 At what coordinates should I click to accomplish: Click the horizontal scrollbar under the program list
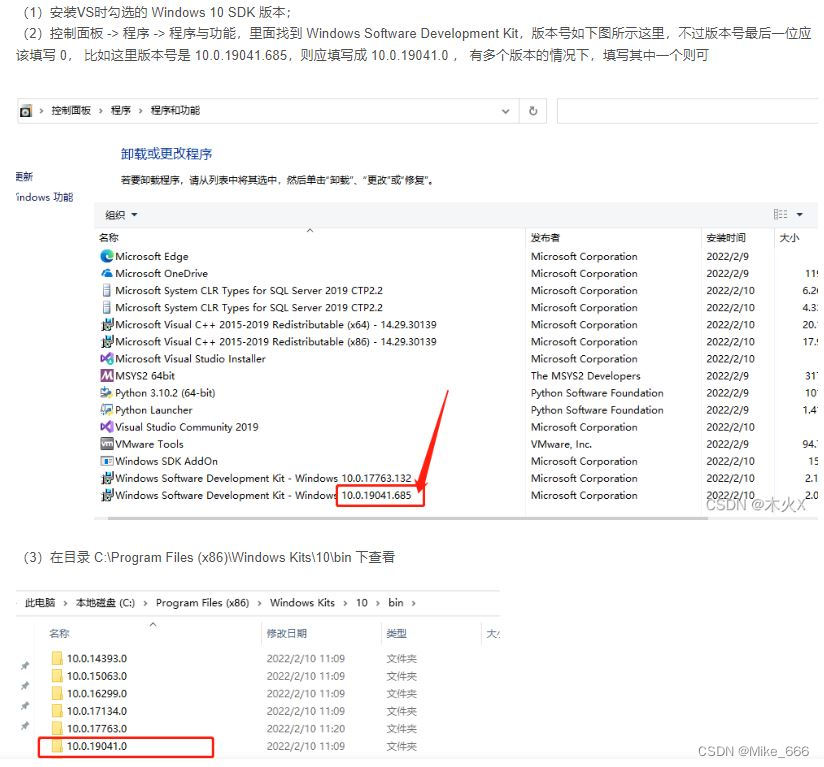(407, 518)
